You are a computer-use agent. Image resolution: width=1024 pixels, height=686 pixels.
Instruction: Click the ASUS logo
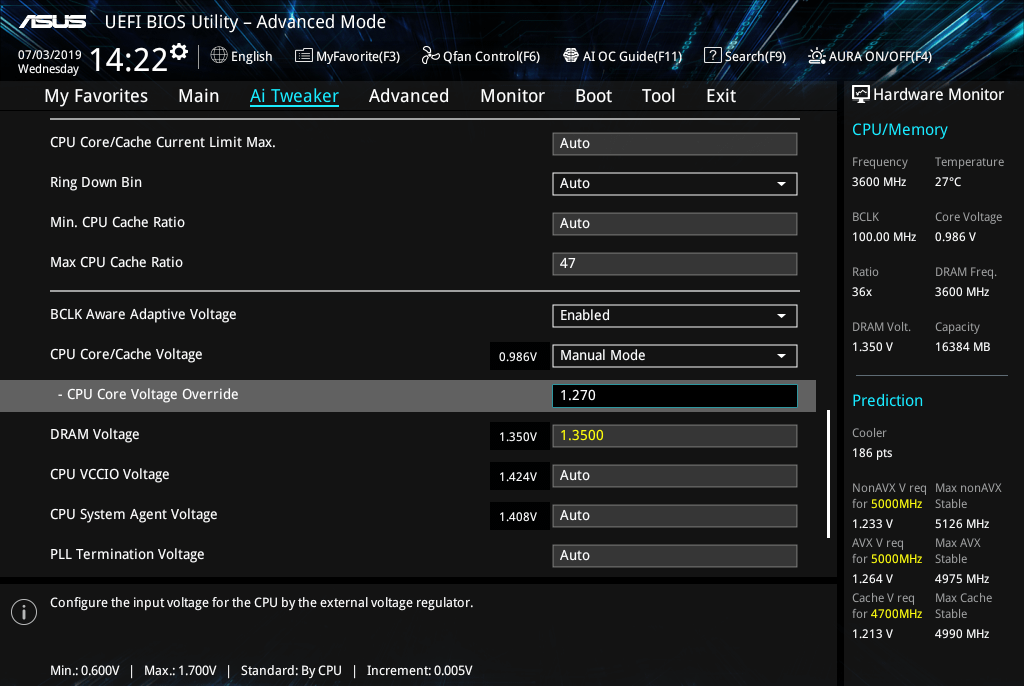point(53,22)
